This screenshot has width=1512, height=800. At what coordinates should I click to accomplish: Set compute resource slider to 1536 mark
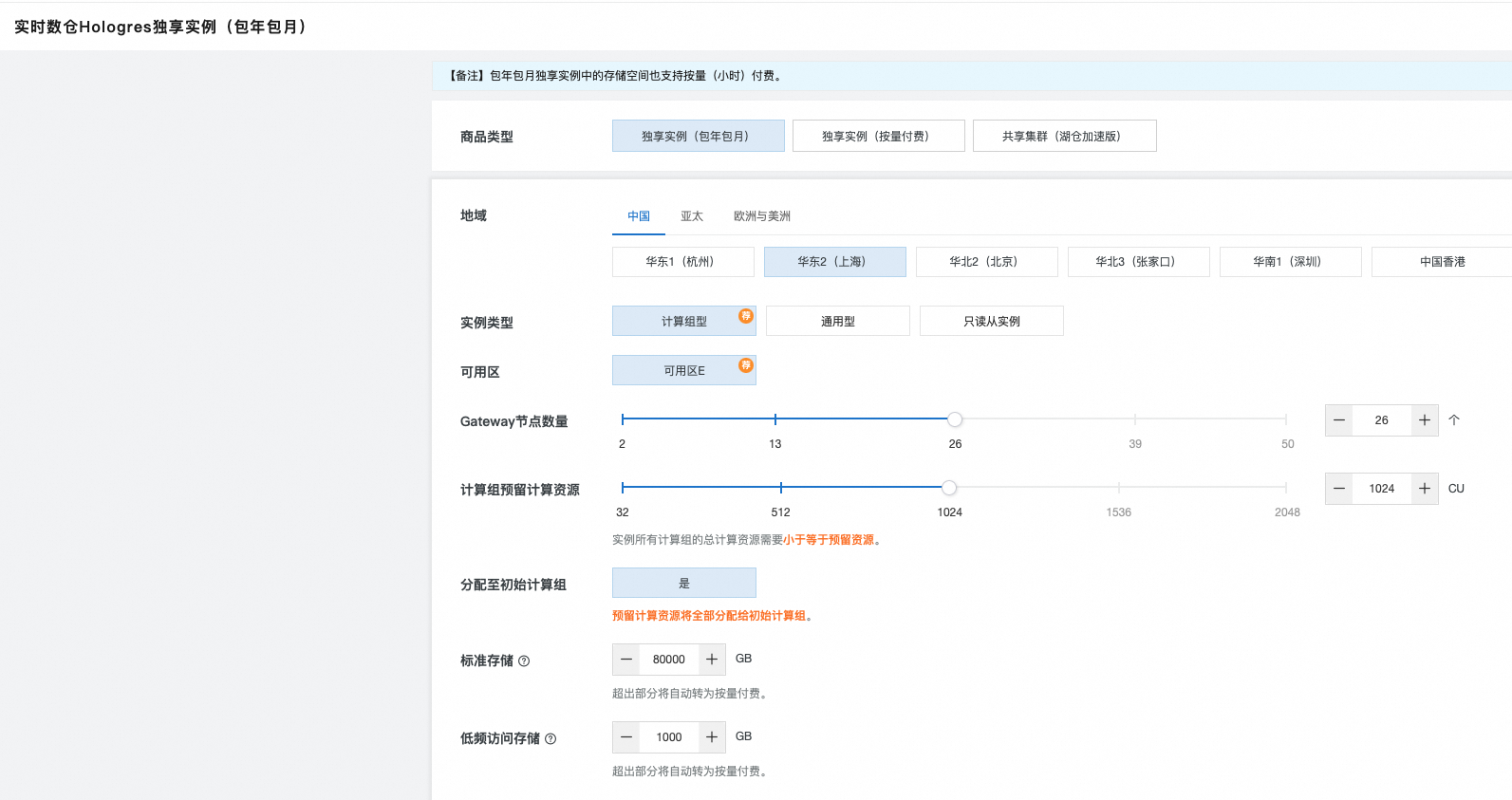click(1119, 488)
